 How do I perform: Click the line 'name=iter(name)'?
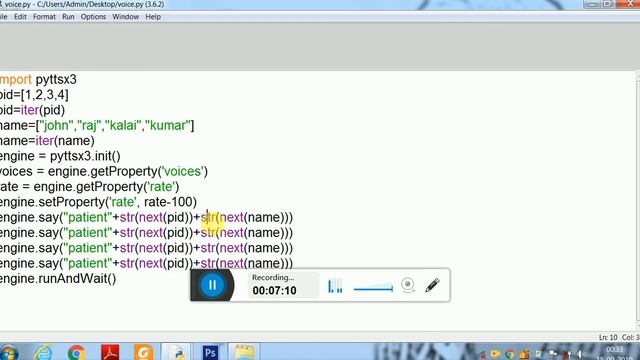(47, 141)
